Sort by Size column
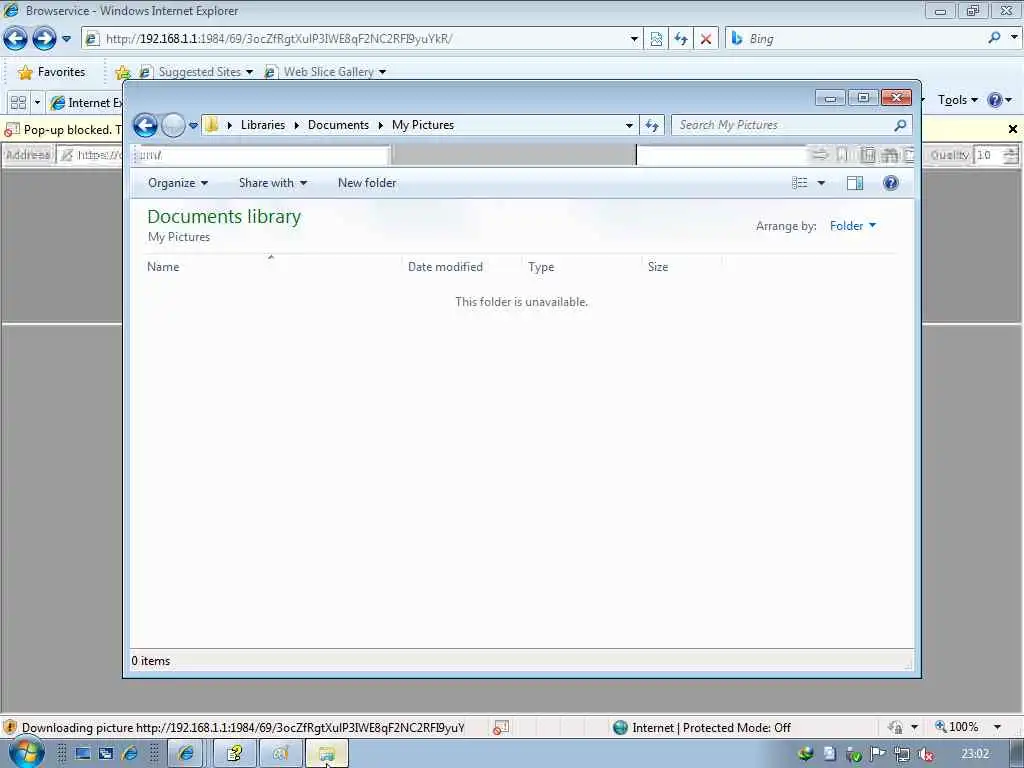 [x=658, y=266]
